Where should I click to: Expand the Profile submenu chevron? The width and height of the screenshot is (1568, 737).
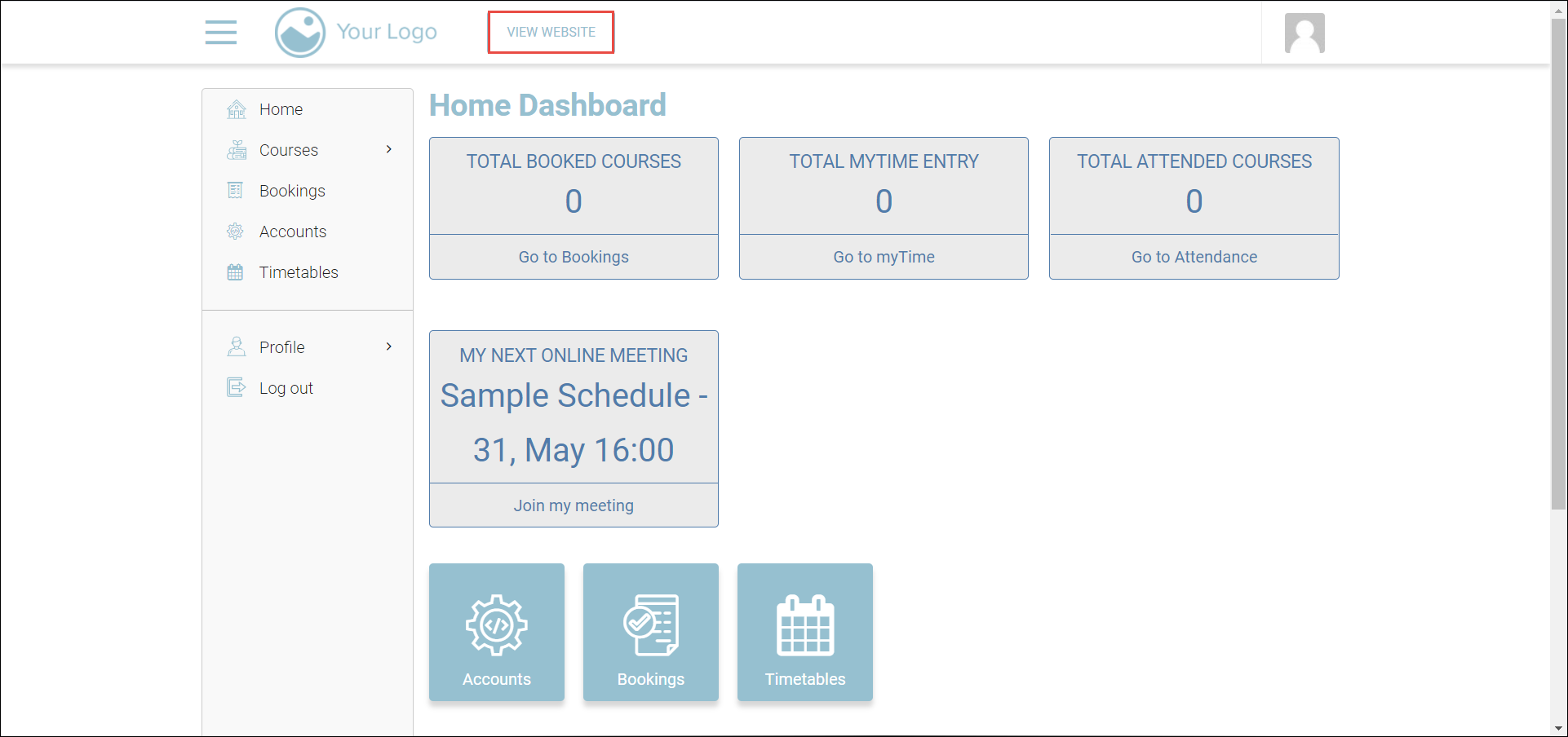click(x=389, y=346)
